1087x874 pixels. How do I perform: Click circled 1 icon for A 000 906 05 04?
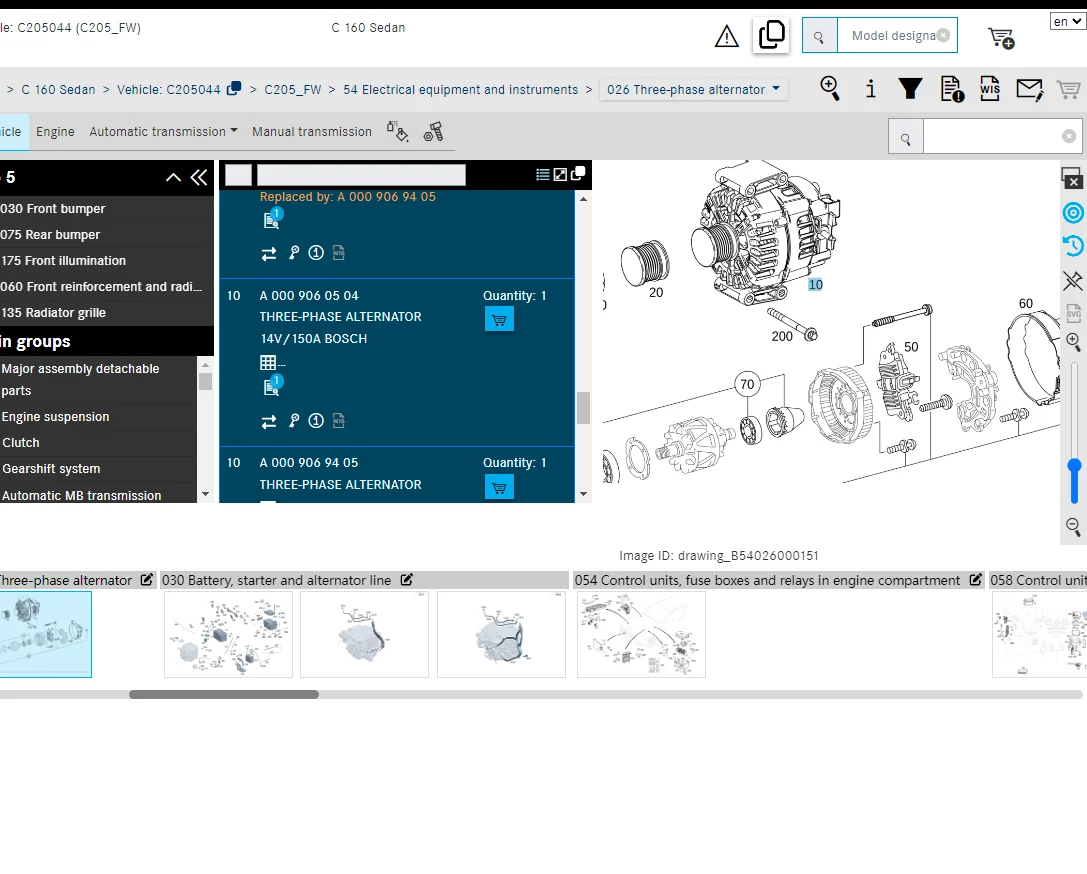tap(316, 421)
